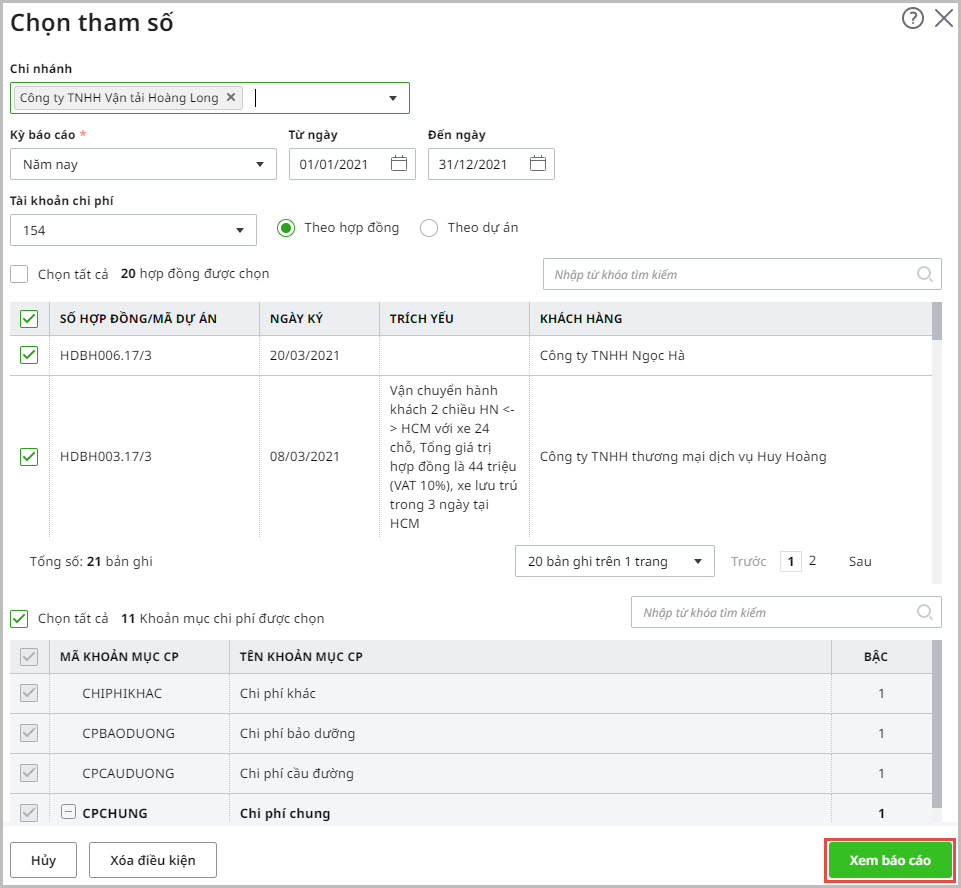Viewport: 961px width, 888px height.
Task: Click search icon in contract search box
Action: pyautogui.click(x=926, y=274)
